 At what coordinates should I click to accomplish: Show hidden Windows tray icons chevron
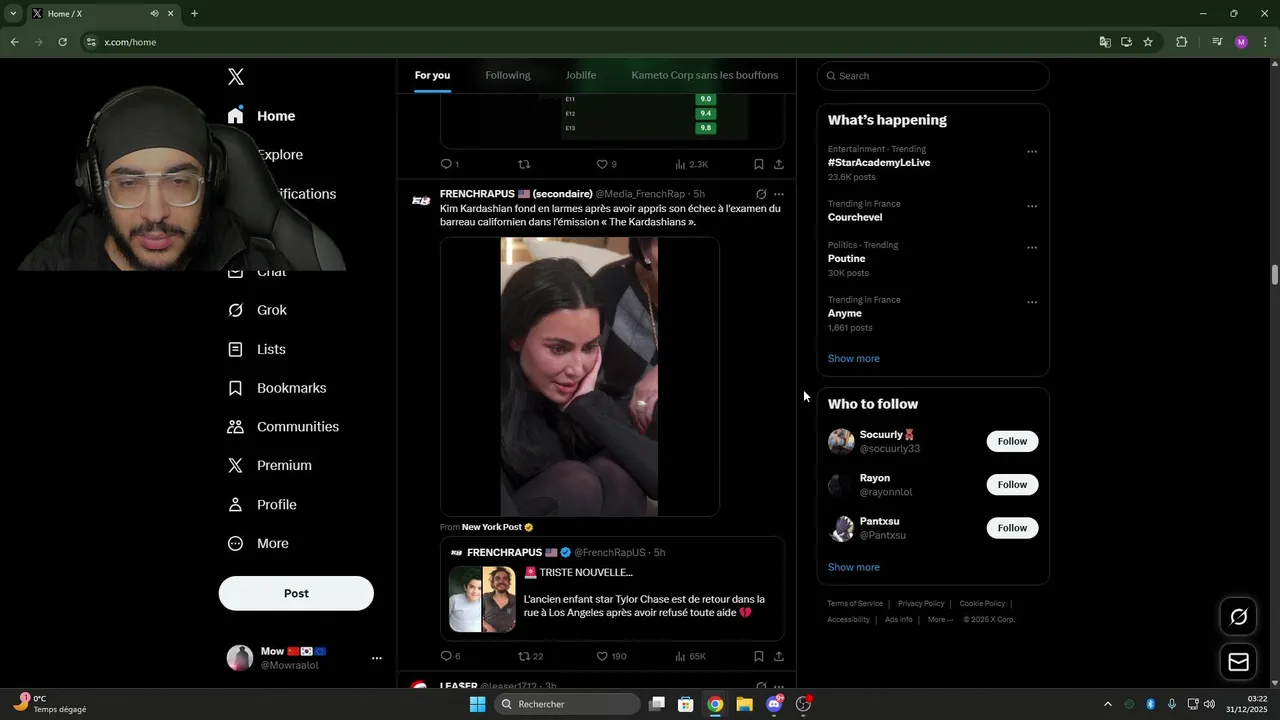pyautogui.click(x=1107, y=704)
